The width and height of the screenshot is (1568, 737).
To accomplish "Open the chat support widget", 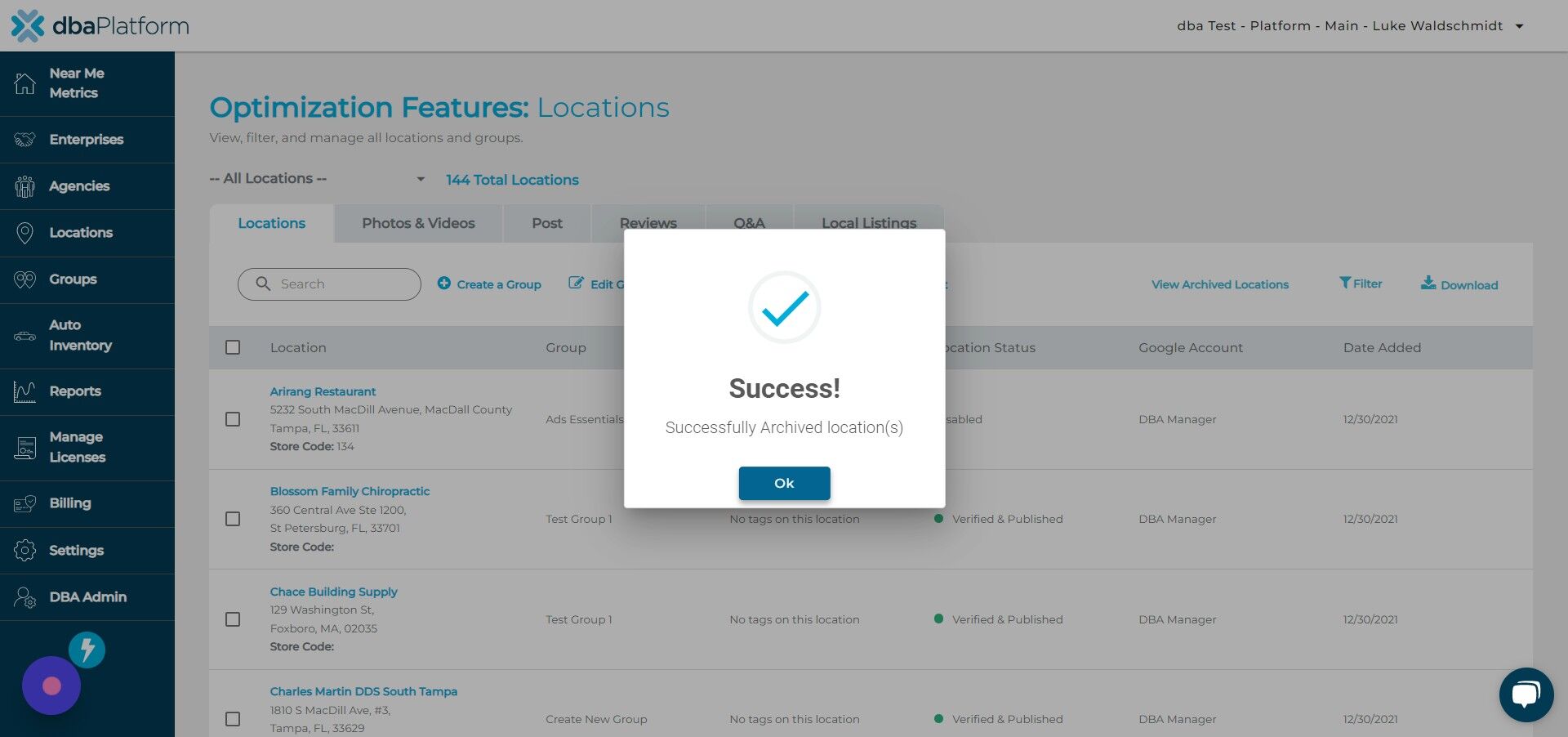I will [x=1526, y=694].
